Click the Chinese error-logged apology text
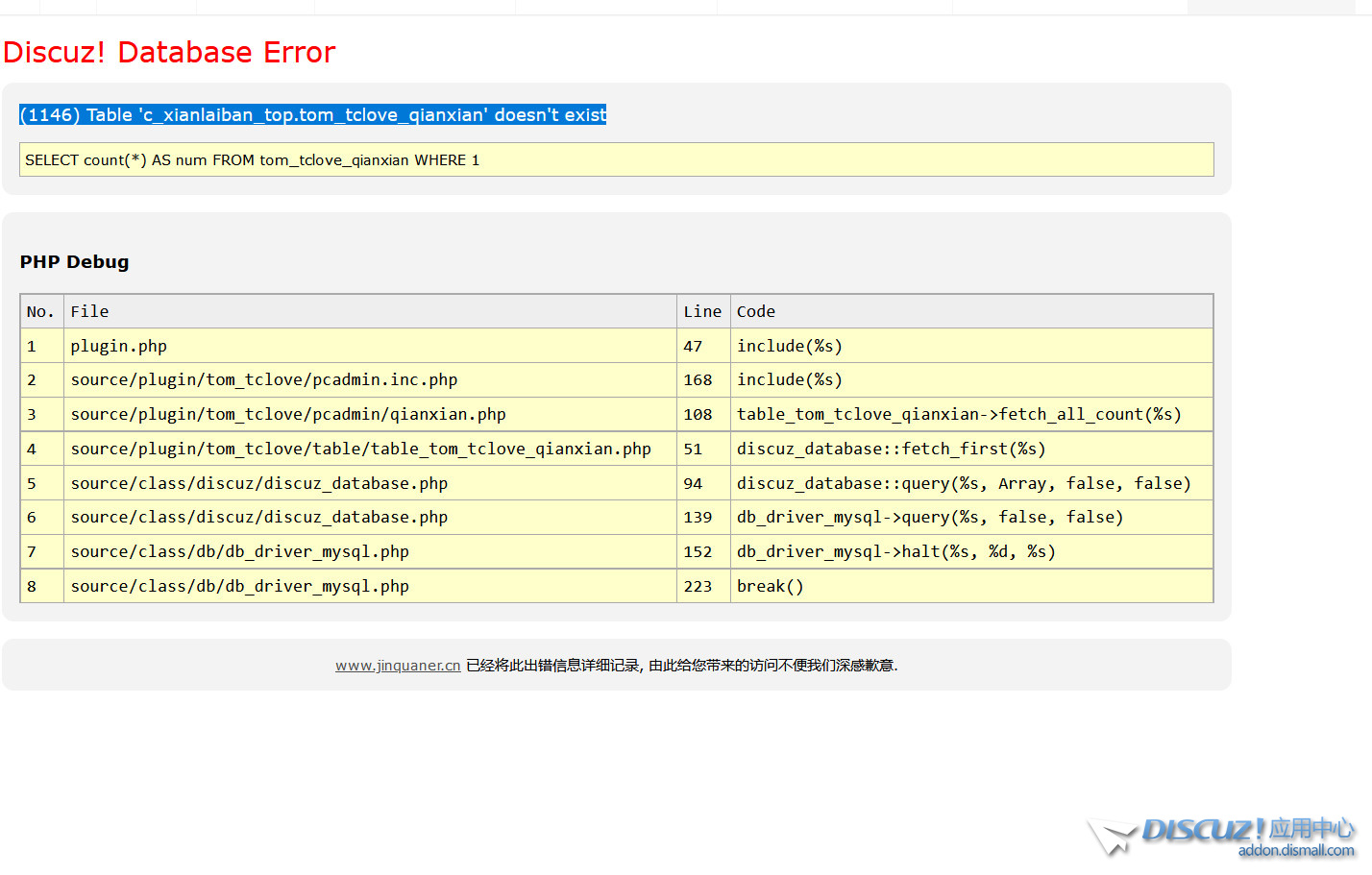The height and width of the screenshot is (875, 1372). [682, 666]
